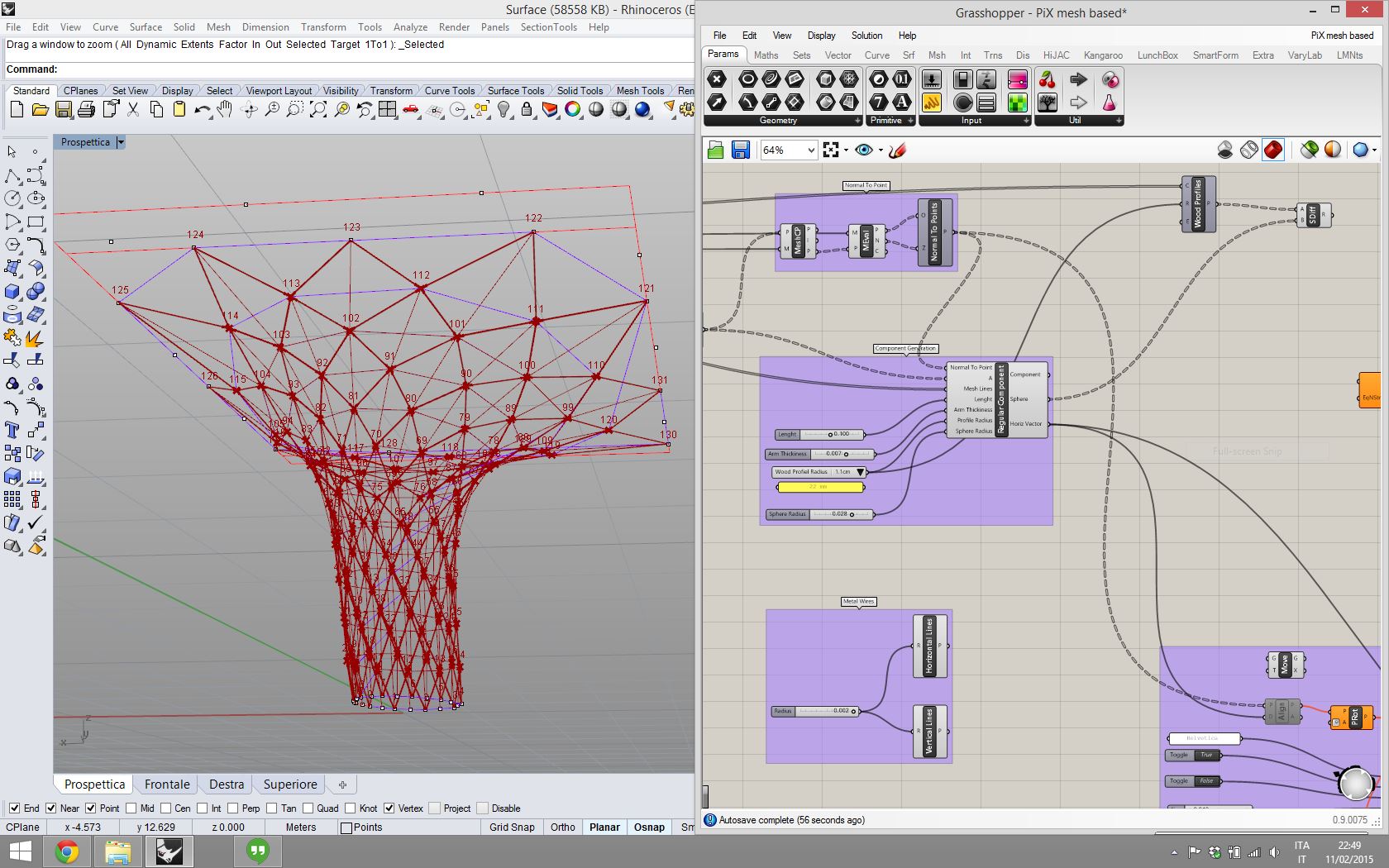Open Grasshopper file with green folder icon

click(x=716, y=150)
